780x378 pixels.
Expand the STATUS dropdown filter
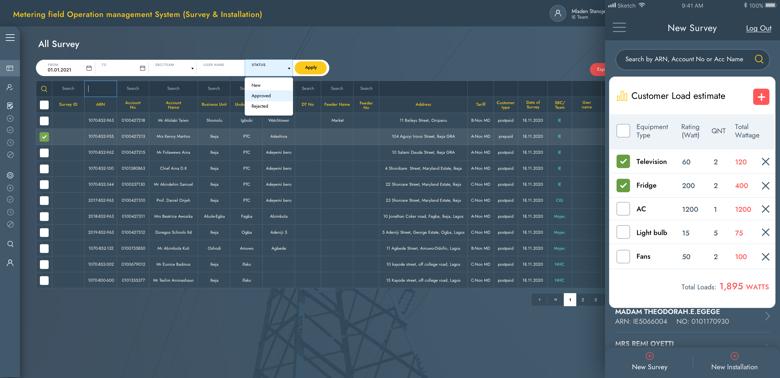coord(269,68)
